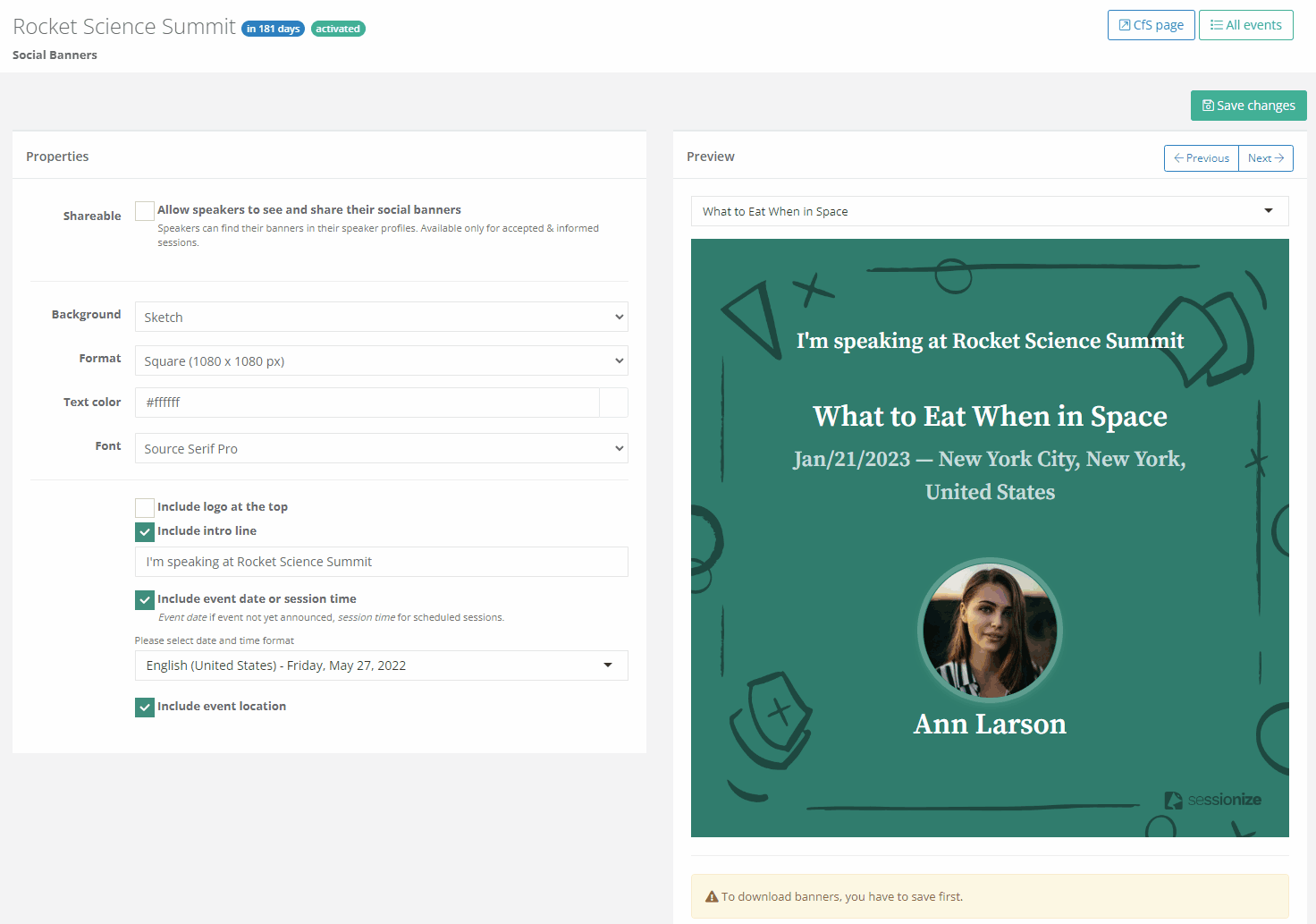Open the Font dropdown with Source Serif Pro
Image resolution: width=1316 pixels, height=924 pixels.
tap(381, 449)
